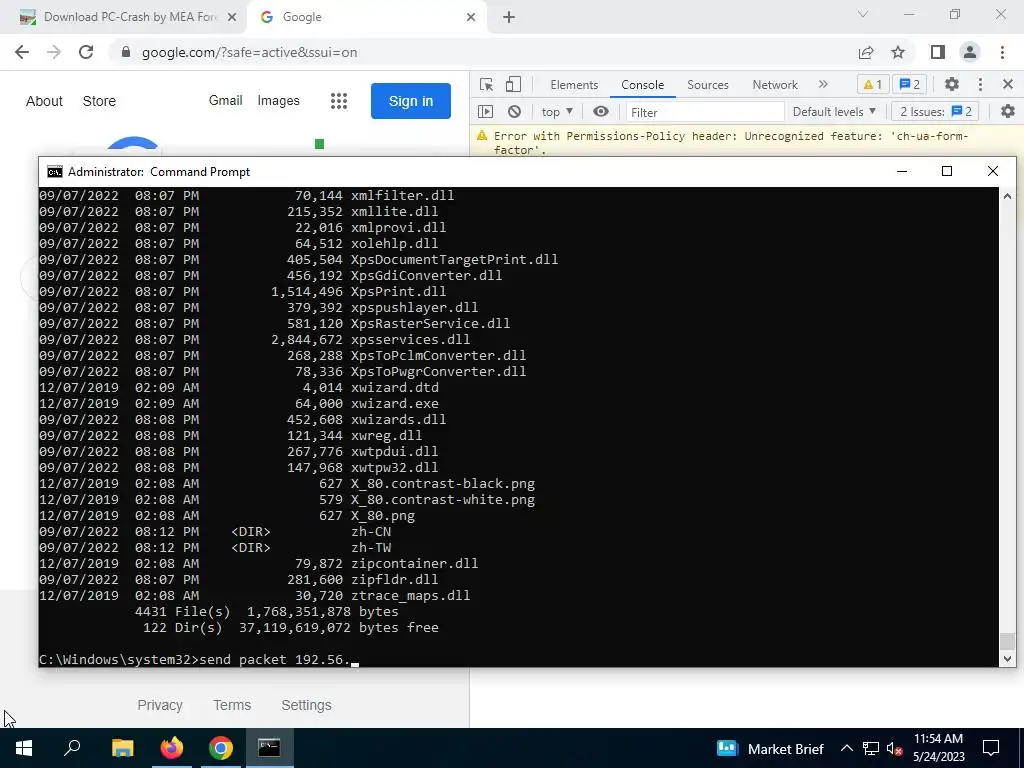Open the Privacy footer link
Screen dimensions: 1024x768
(160, 705)
